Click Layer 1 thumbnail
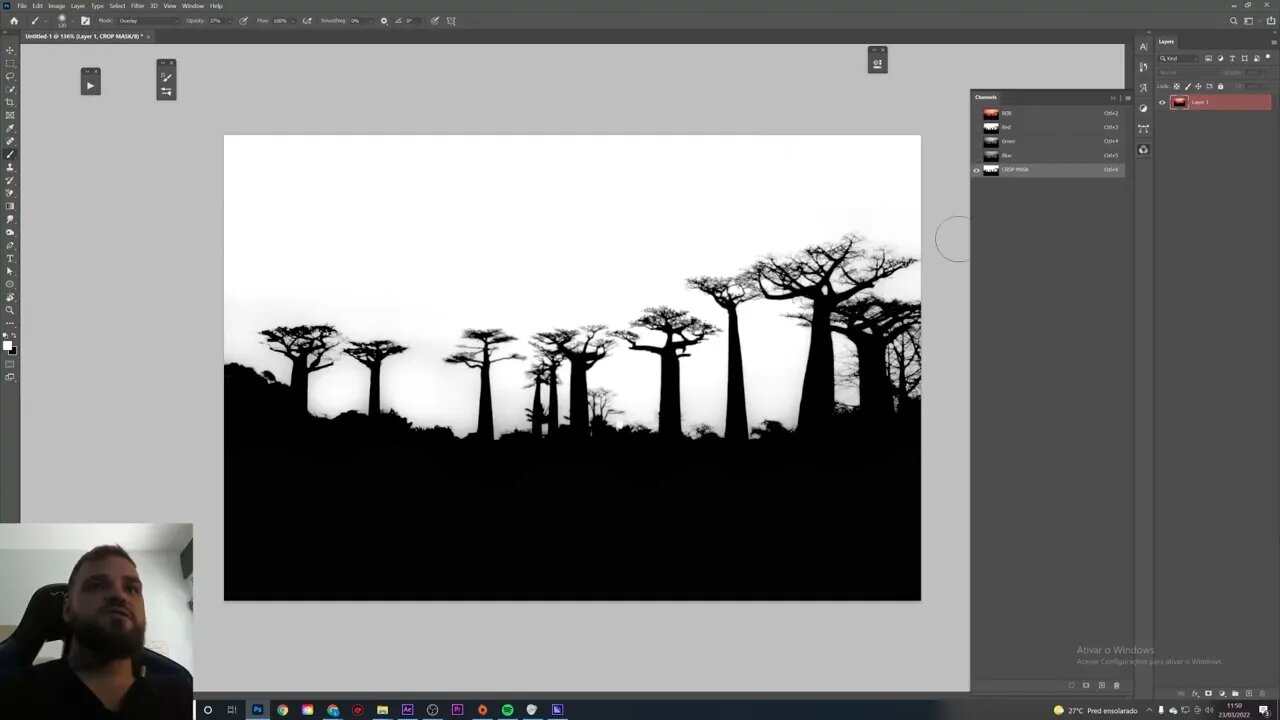 [x=1180, y=102]
